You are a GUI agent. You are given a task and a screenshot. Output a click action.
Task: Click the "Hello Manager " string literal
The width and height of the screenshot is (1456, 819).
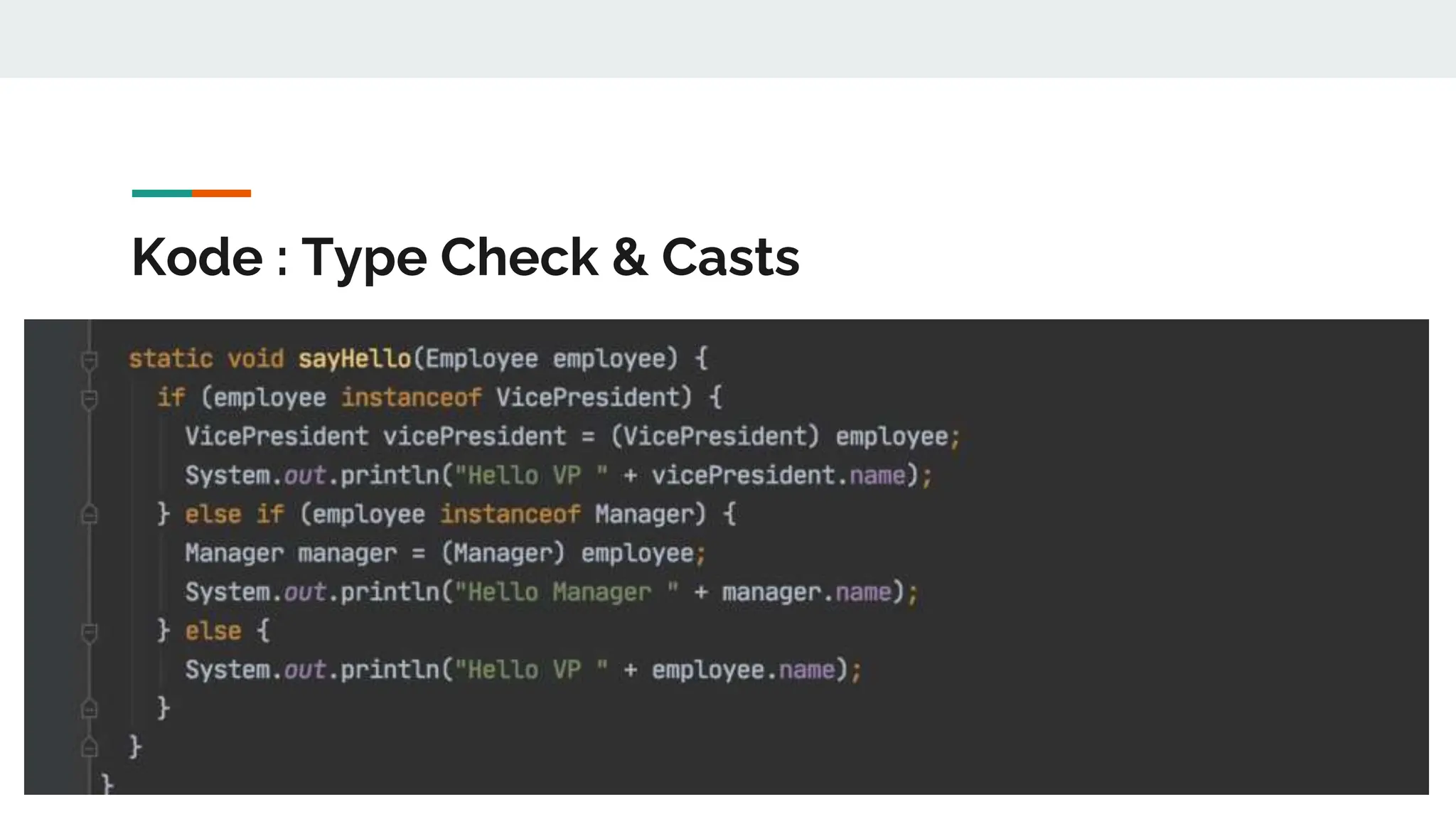[567, 592]
